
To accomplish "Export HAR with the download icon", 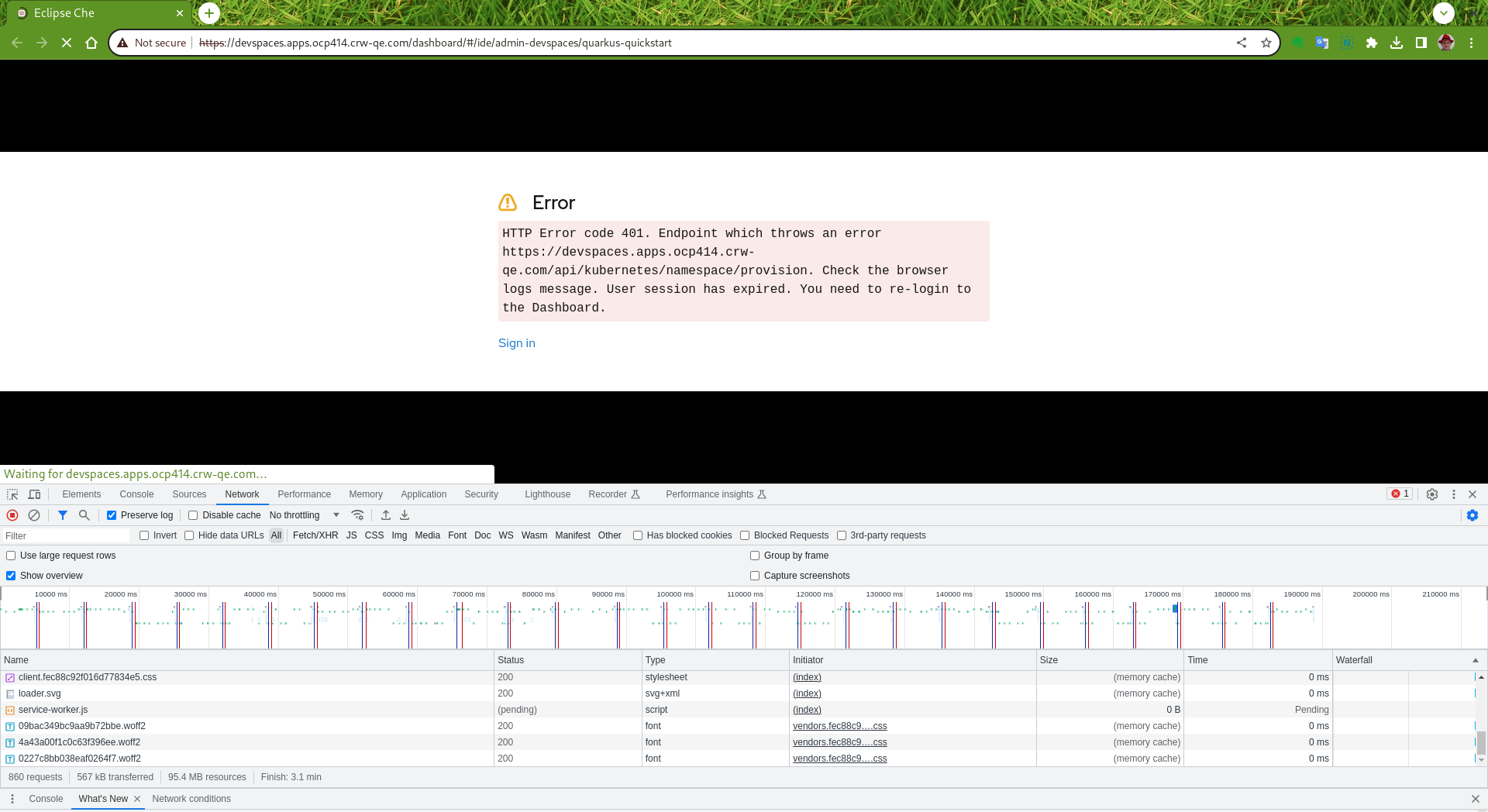I will point(405,515).
